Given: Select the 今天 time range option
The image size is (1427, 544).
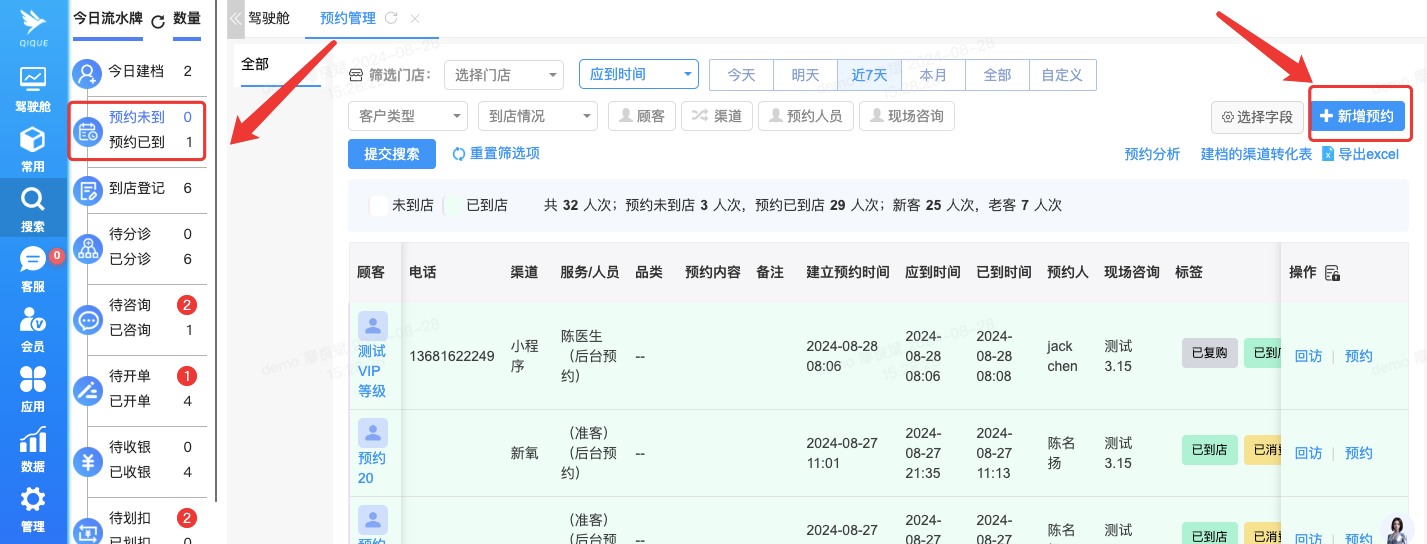Looking at the screenshot, I should [x=741, y=75].
